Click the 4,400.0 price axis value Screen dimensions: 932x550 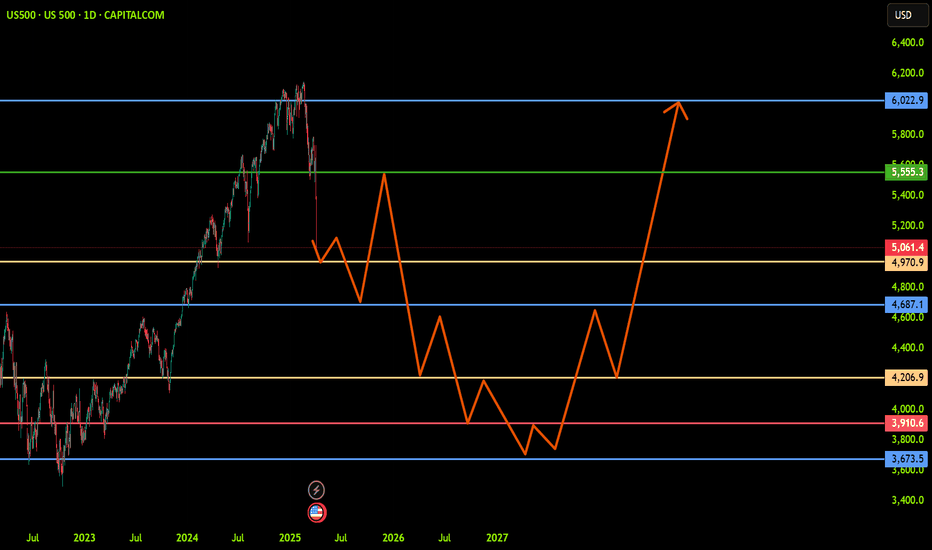(908, 347)
